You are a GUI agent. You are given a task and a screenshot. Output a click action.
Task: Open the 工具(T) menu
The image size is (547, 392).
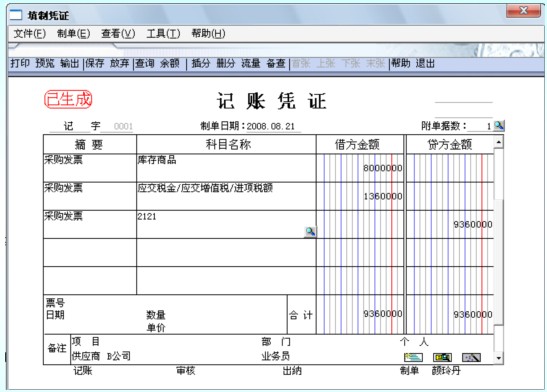coord(163,33)
